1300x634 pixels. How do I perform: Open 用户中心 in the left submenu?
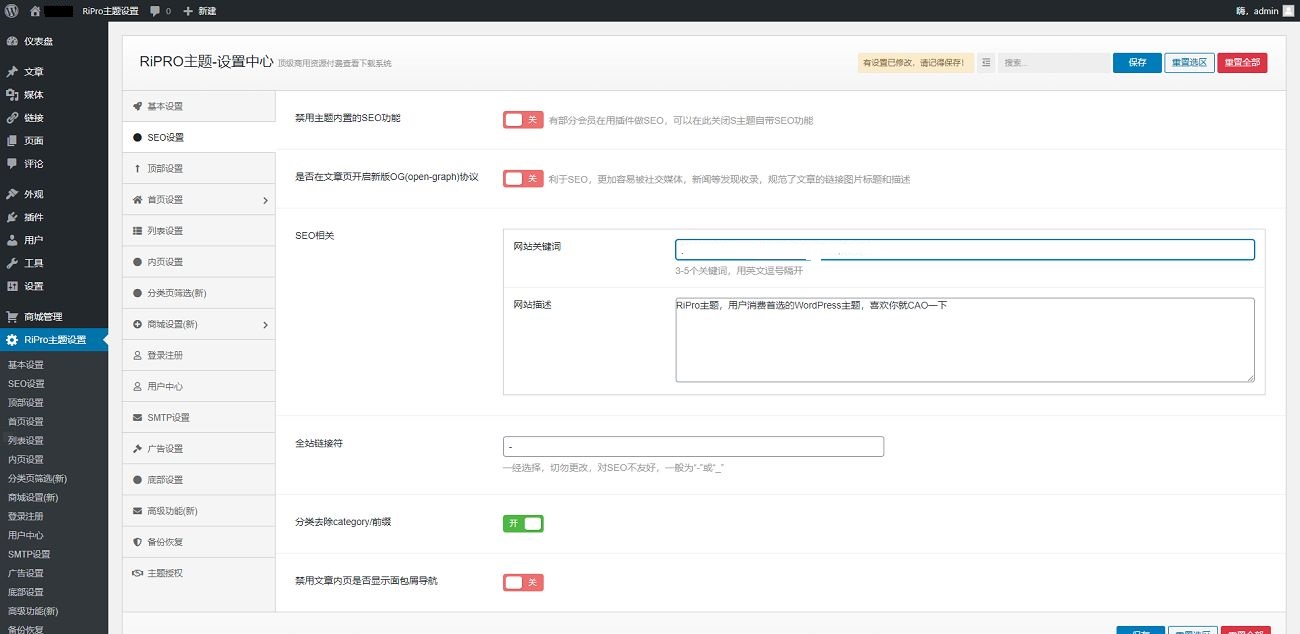pos(26,535)
